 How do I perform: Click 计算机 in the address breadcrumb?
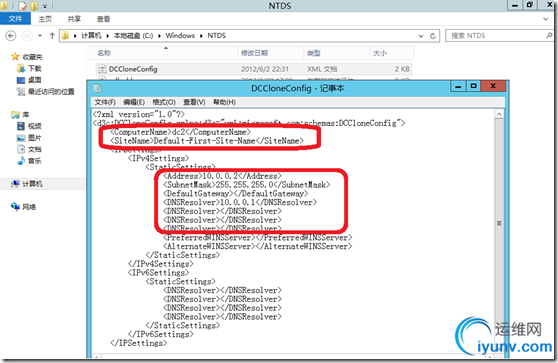click(91, 36)
